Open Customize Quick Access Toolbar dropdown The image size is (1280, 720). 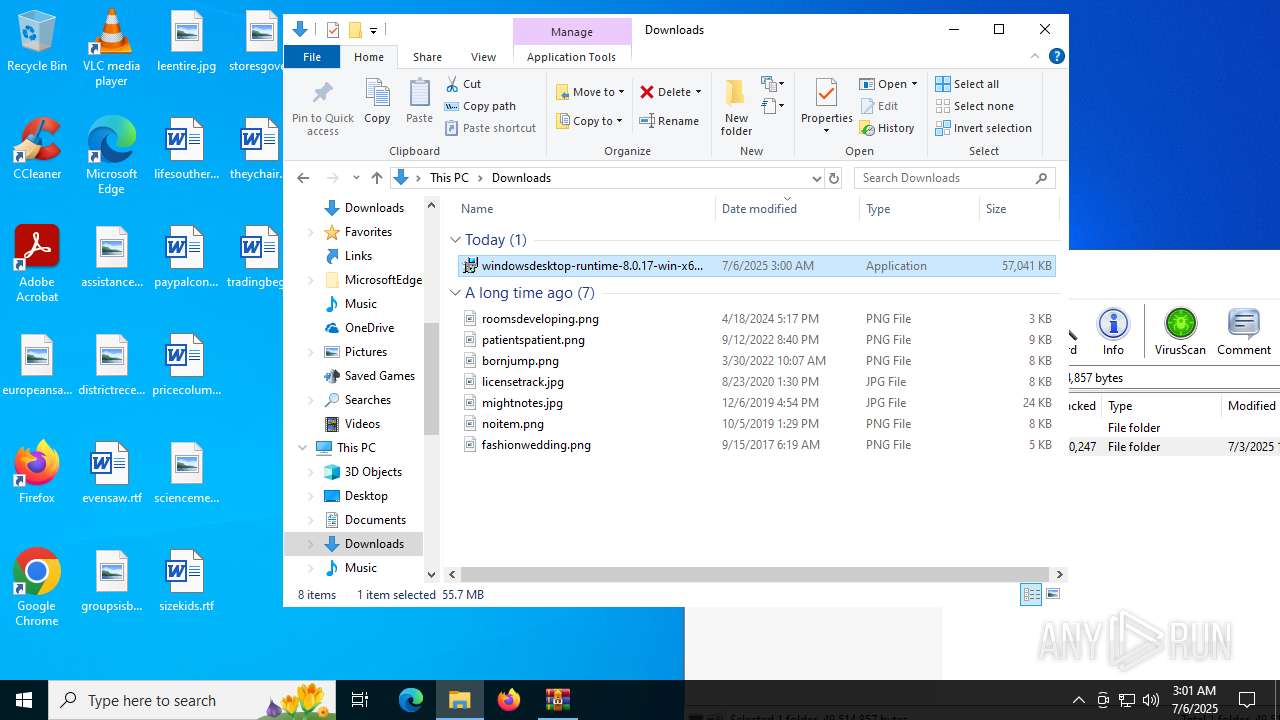pos(373,30)
